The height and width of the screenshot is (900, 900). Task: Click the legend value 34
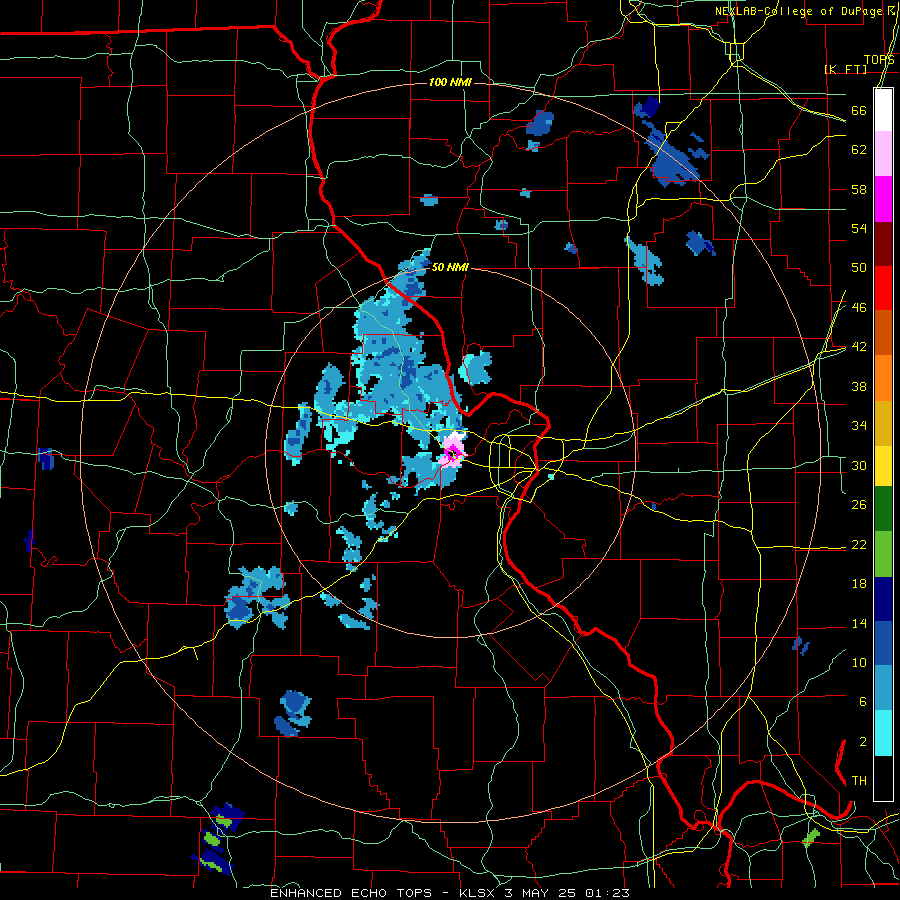859,426
